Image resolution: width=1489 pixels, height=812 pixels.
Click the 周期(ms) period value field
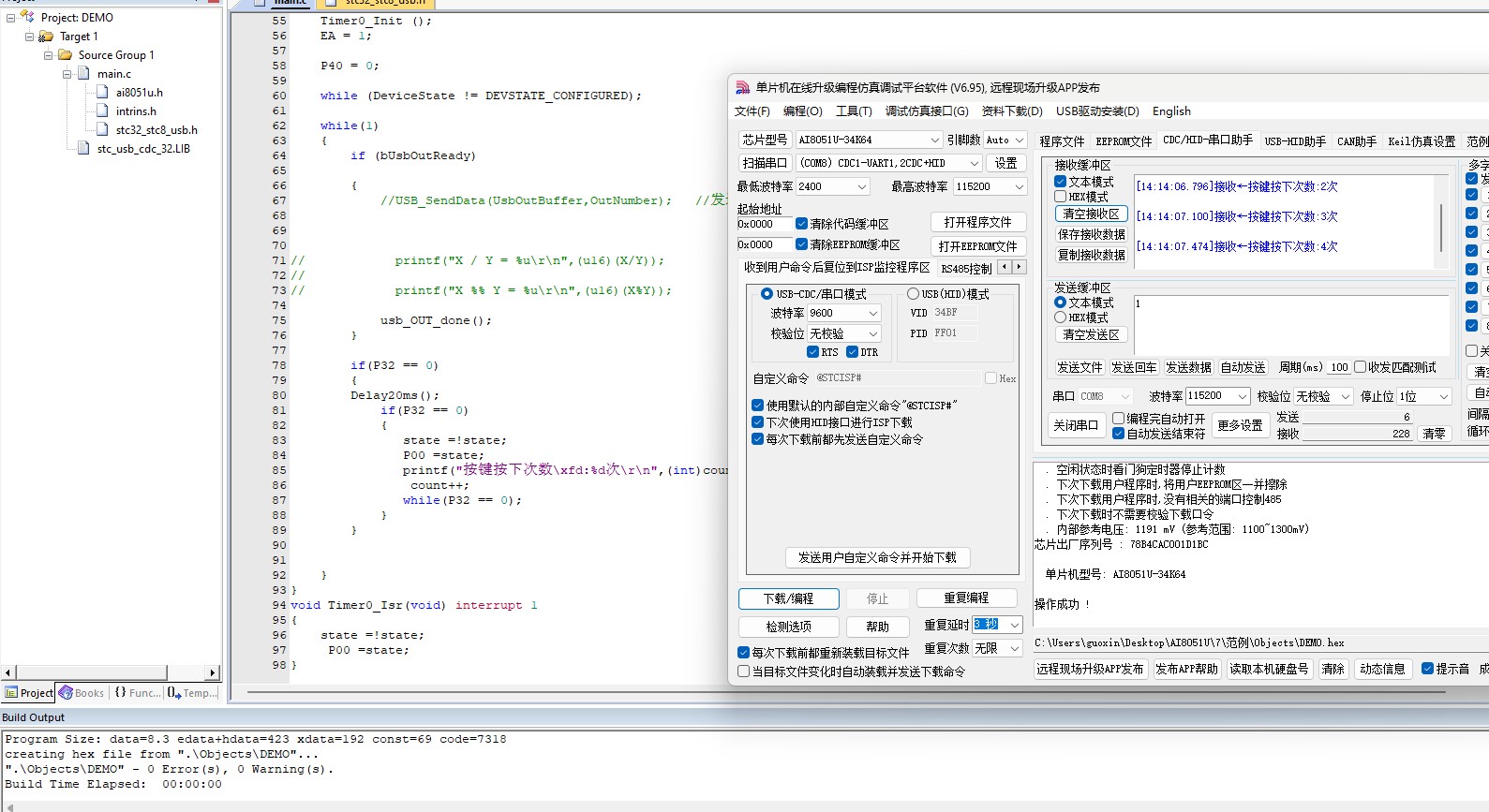click(x=1339, y=367)
